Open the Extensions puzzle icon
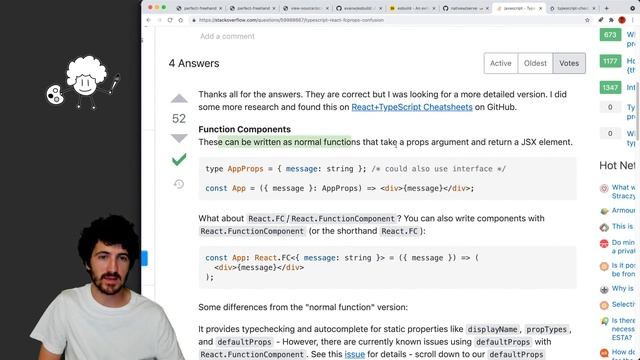Screen dimensions: 640x360 (611, 20)
